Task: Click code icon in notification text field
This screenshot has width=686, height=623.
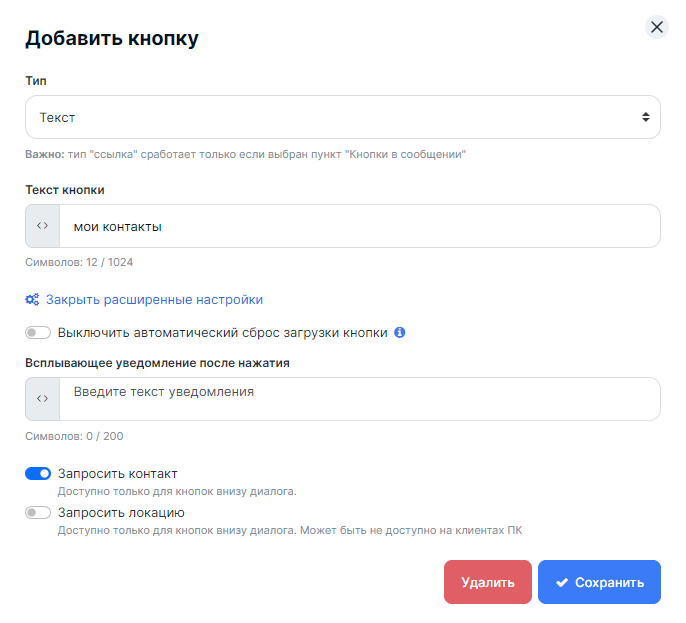Action: [42, 398]
